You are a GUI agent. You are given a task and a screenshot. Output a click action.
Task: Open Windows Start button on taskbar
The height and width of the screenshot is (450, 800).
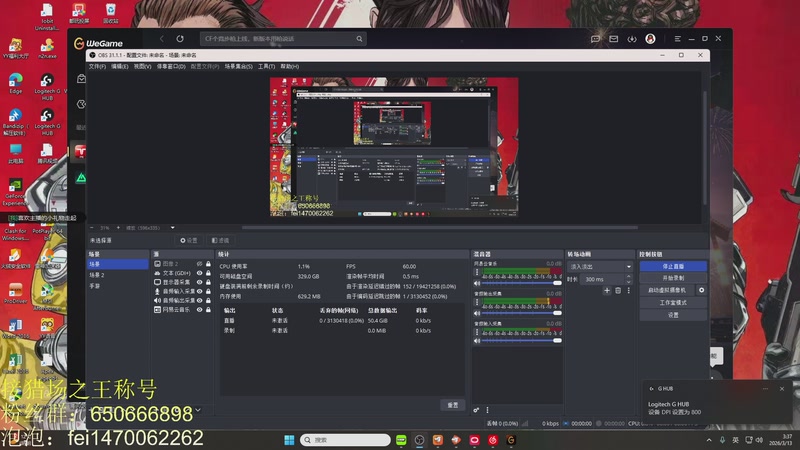click(x=289, y=440)
